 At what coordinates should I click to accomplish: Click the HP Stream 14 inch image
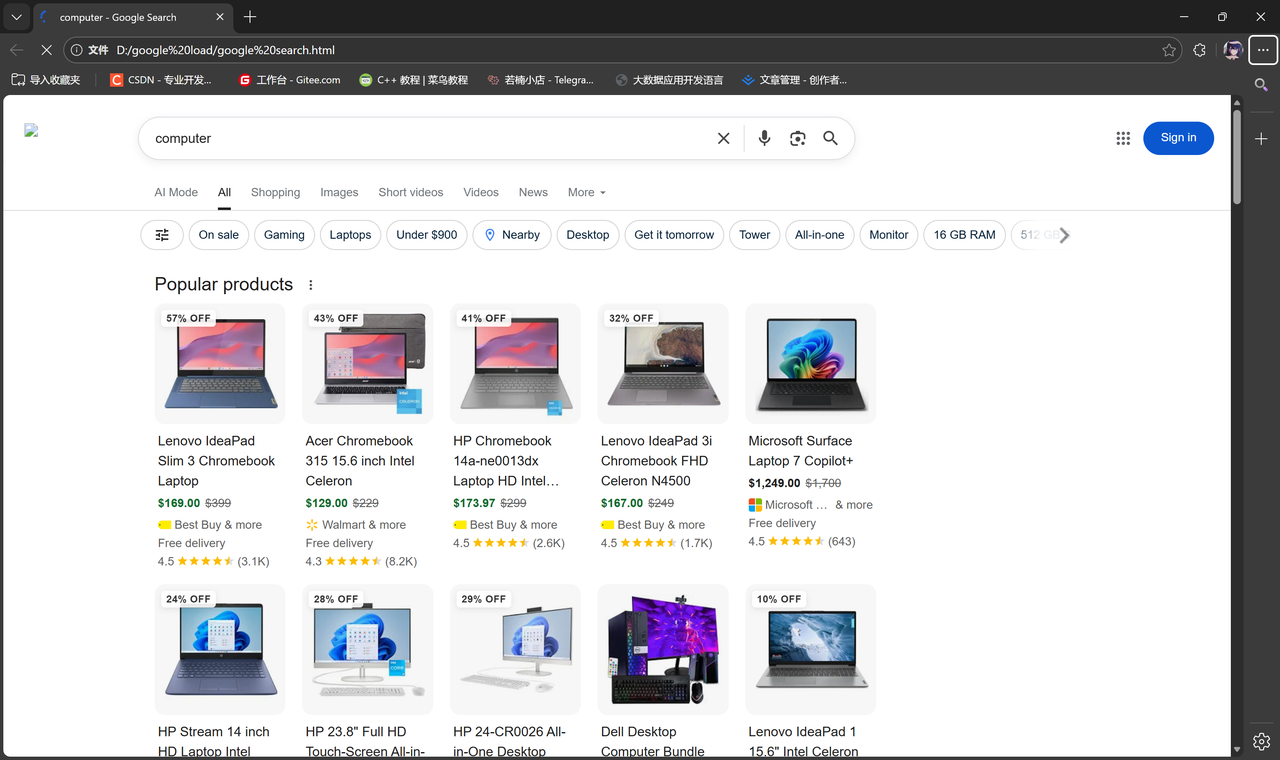coord(220,649)
